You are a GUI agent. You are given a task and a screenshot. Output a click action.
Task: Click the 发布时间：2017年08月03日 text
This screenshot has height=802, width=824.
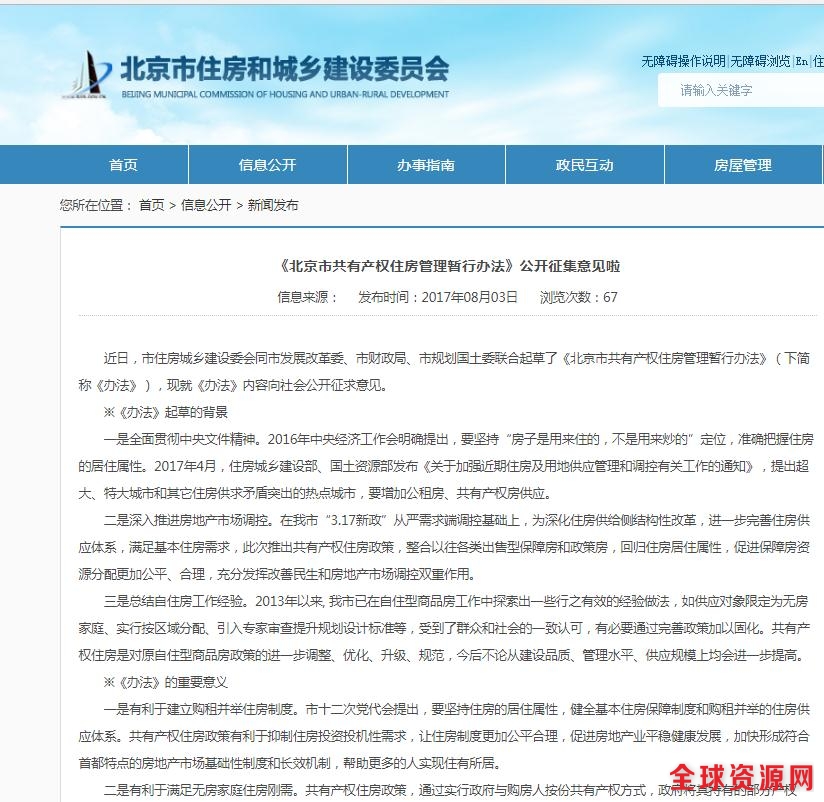click(x=438, y=297)
